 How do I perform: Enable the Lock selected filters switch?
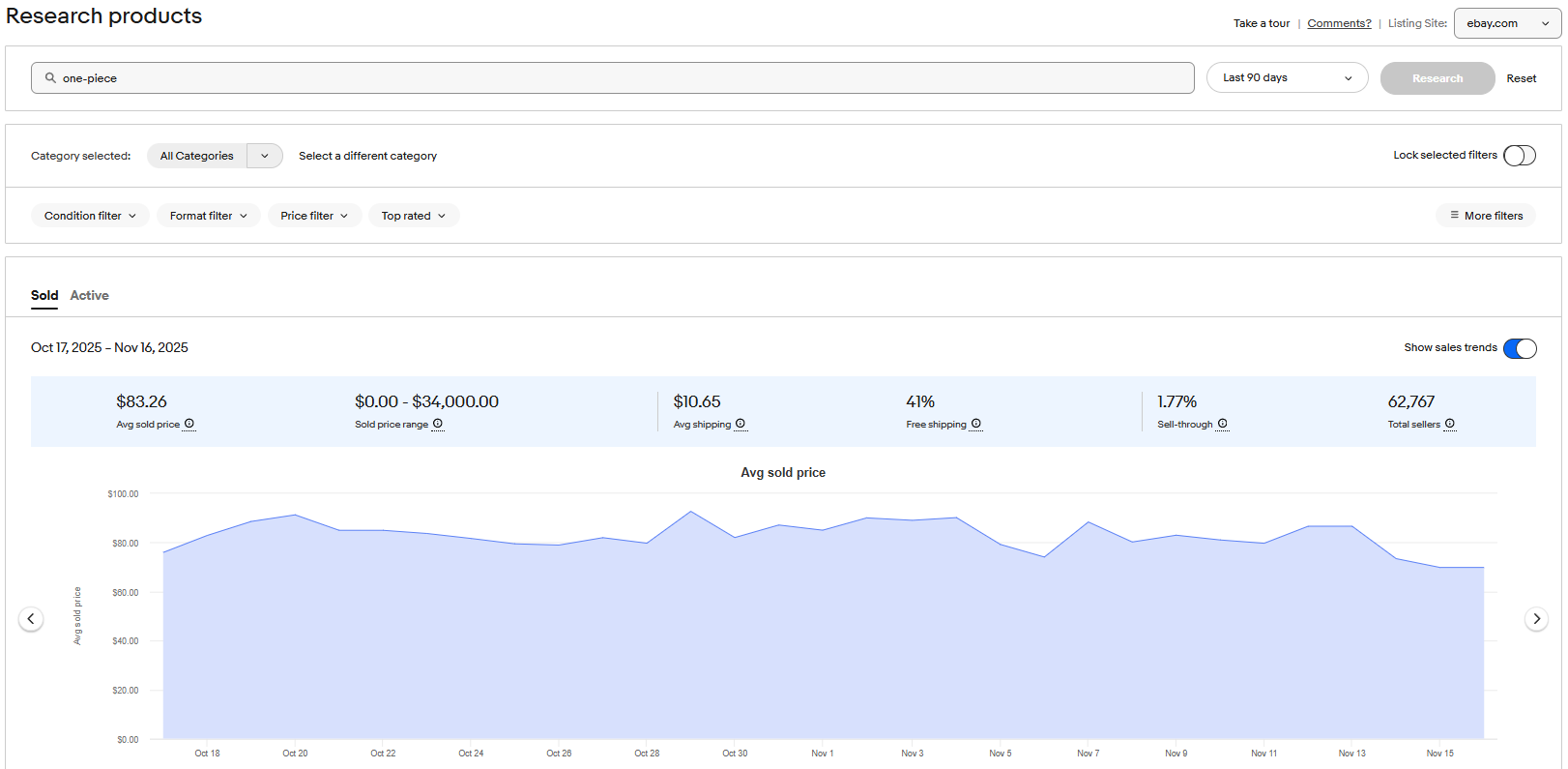1519,156
